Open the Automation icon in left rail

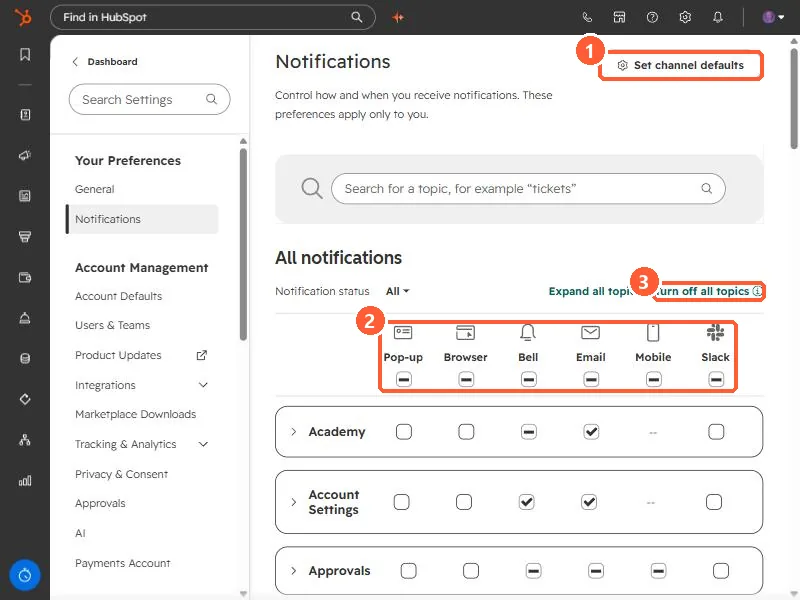click(24, 399)
